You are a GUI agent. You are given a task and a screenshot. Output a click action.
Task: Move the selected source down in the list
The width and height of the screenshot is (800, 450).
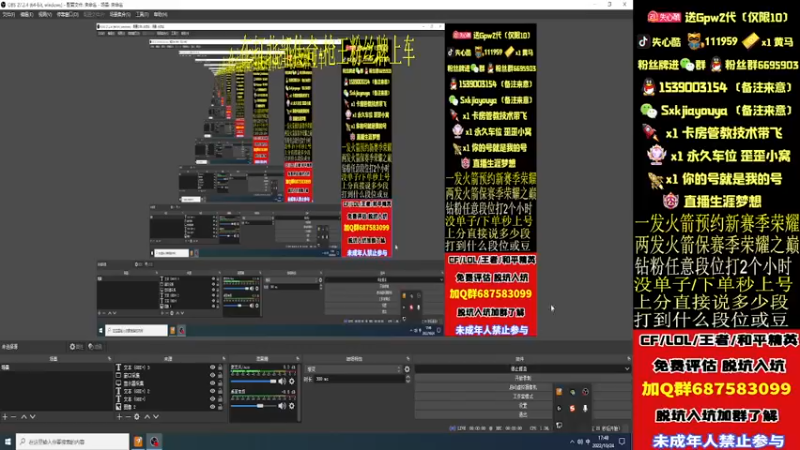coord(156,417)
